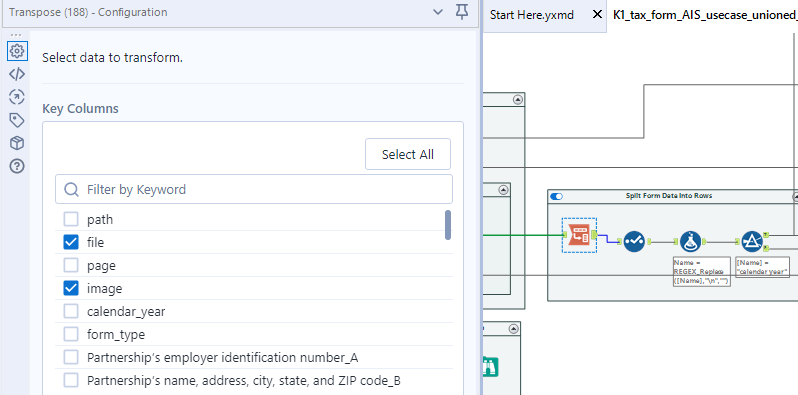The width and height of the screenshot is (798, 395).
Task: Open the Help question mark icon
Action: point(17,166)
